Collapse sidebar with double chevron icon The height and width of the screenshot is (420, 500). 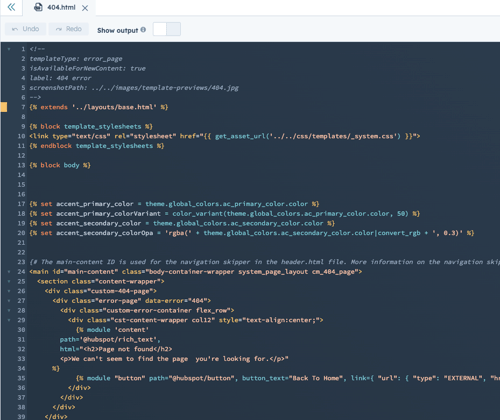[x=11, y=7]
